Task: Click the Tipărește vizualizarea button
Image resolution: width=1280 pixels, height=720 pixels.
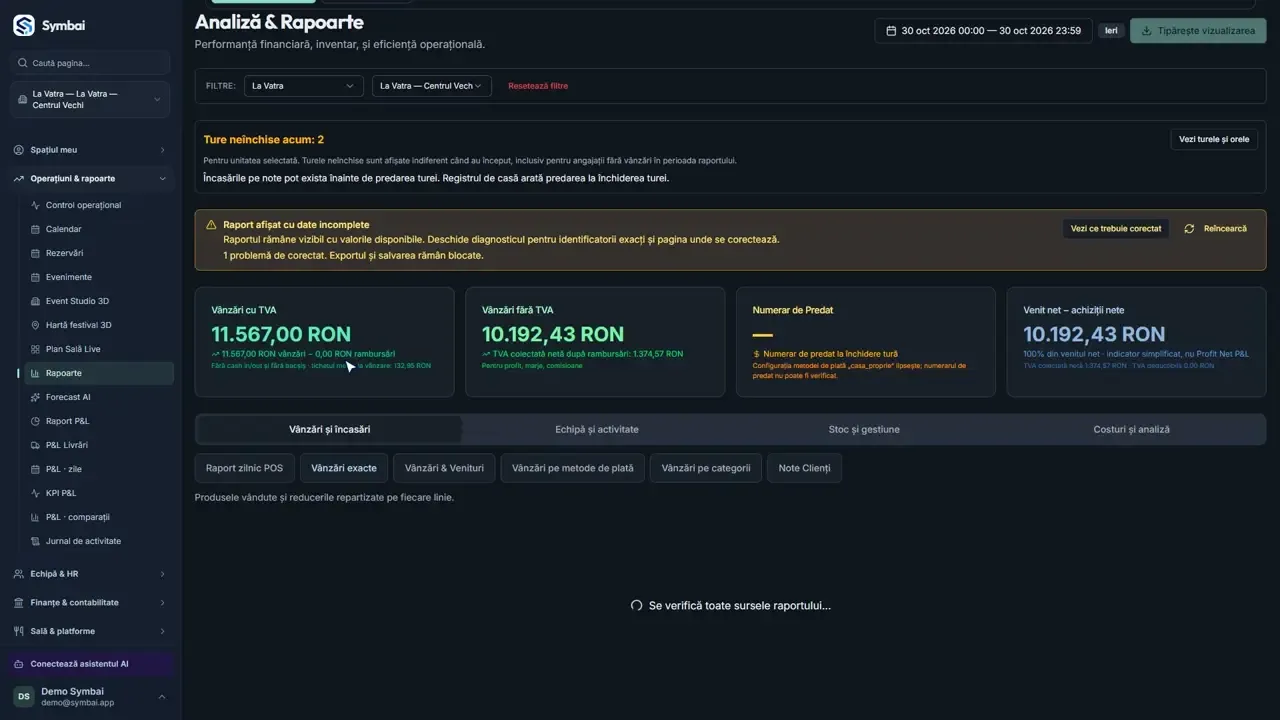Action: click(1198, 31)
